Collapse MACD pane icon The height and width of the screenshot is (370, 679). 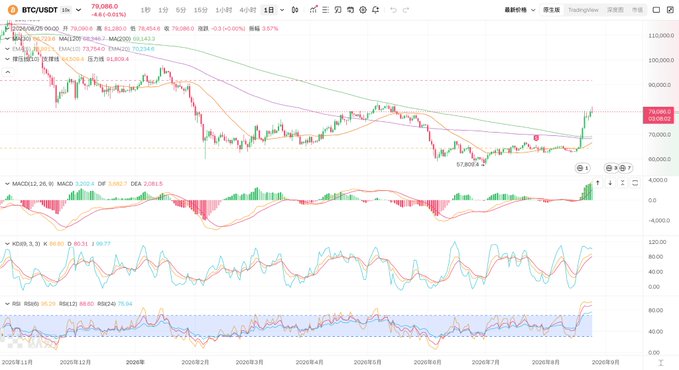click(622, 183)
